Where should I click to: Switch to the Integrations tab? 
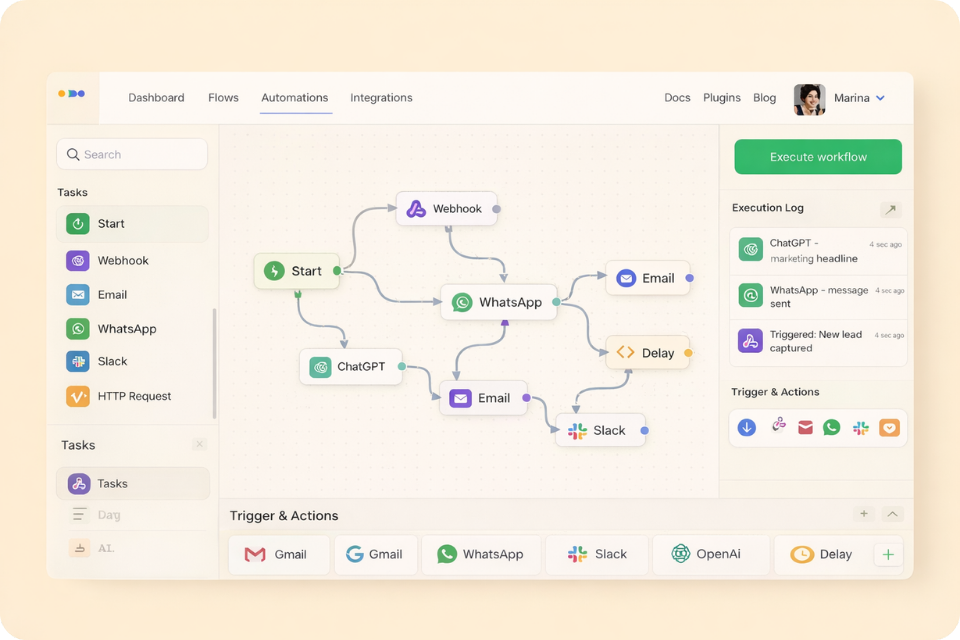[x=381, y=98]
